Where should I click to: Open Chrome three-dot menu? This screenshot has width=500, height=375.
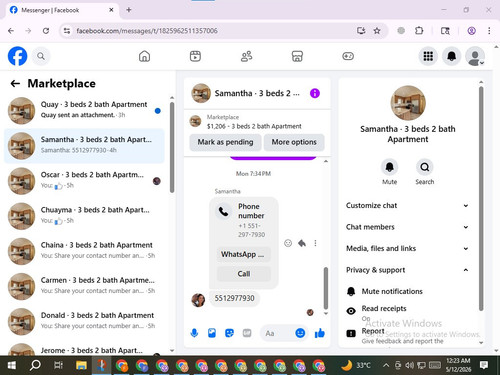(x=489, y=31)
